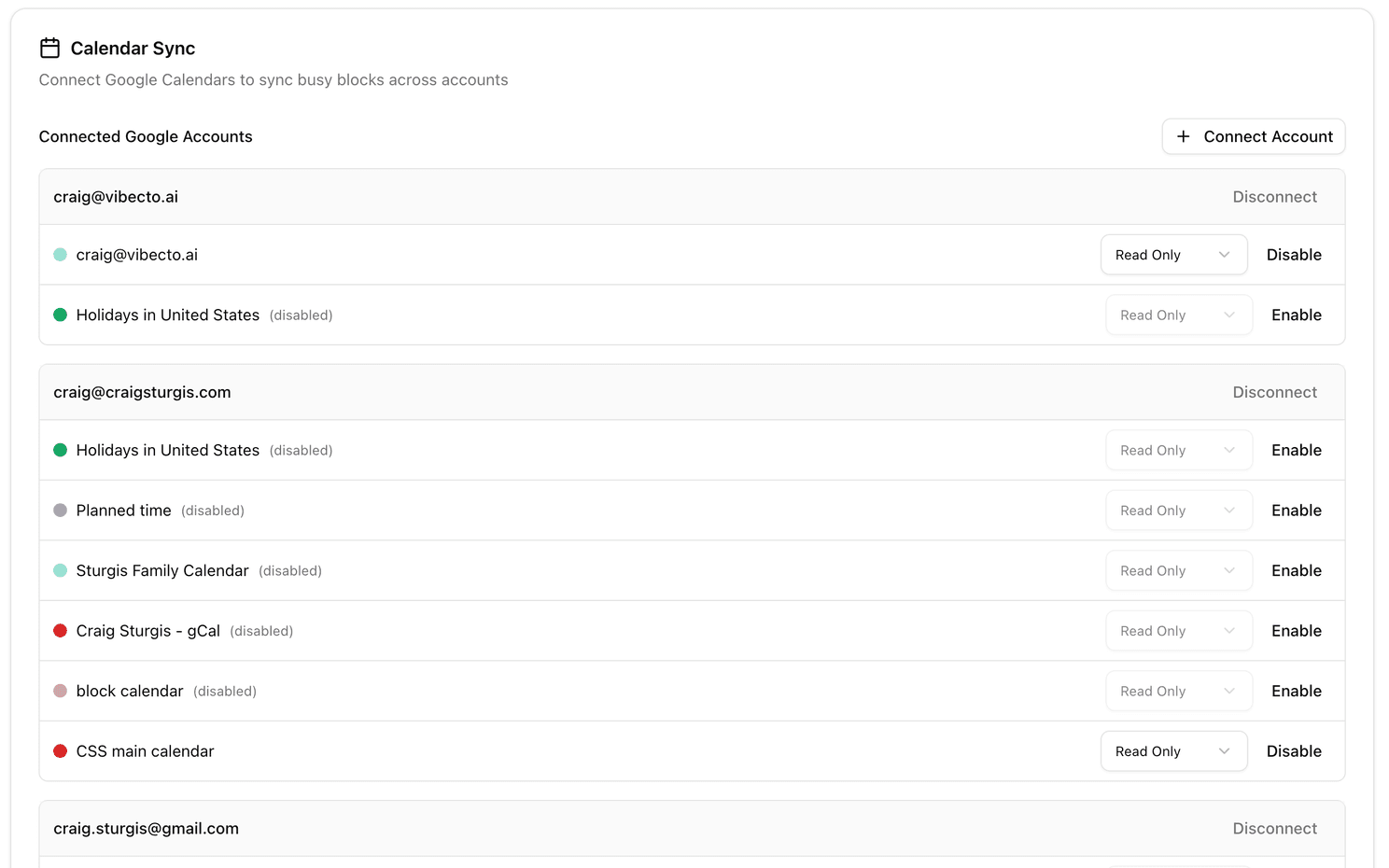Disable syncing for craig@vibecto.ai calendar

1294,254
